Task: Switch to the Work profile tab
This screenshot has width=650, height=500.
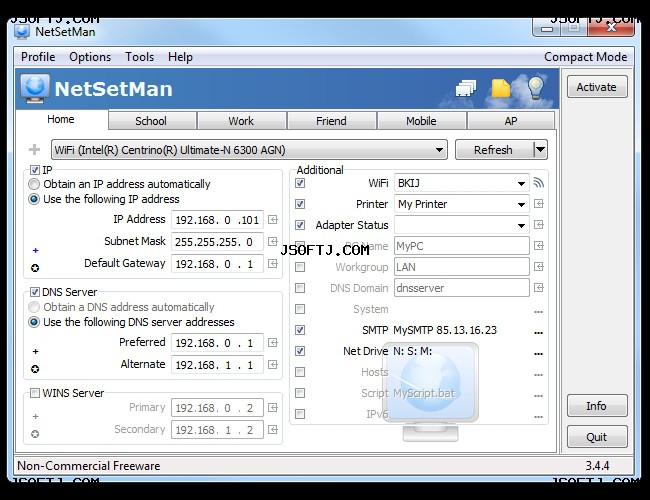Action: click(x=241, y=121)
